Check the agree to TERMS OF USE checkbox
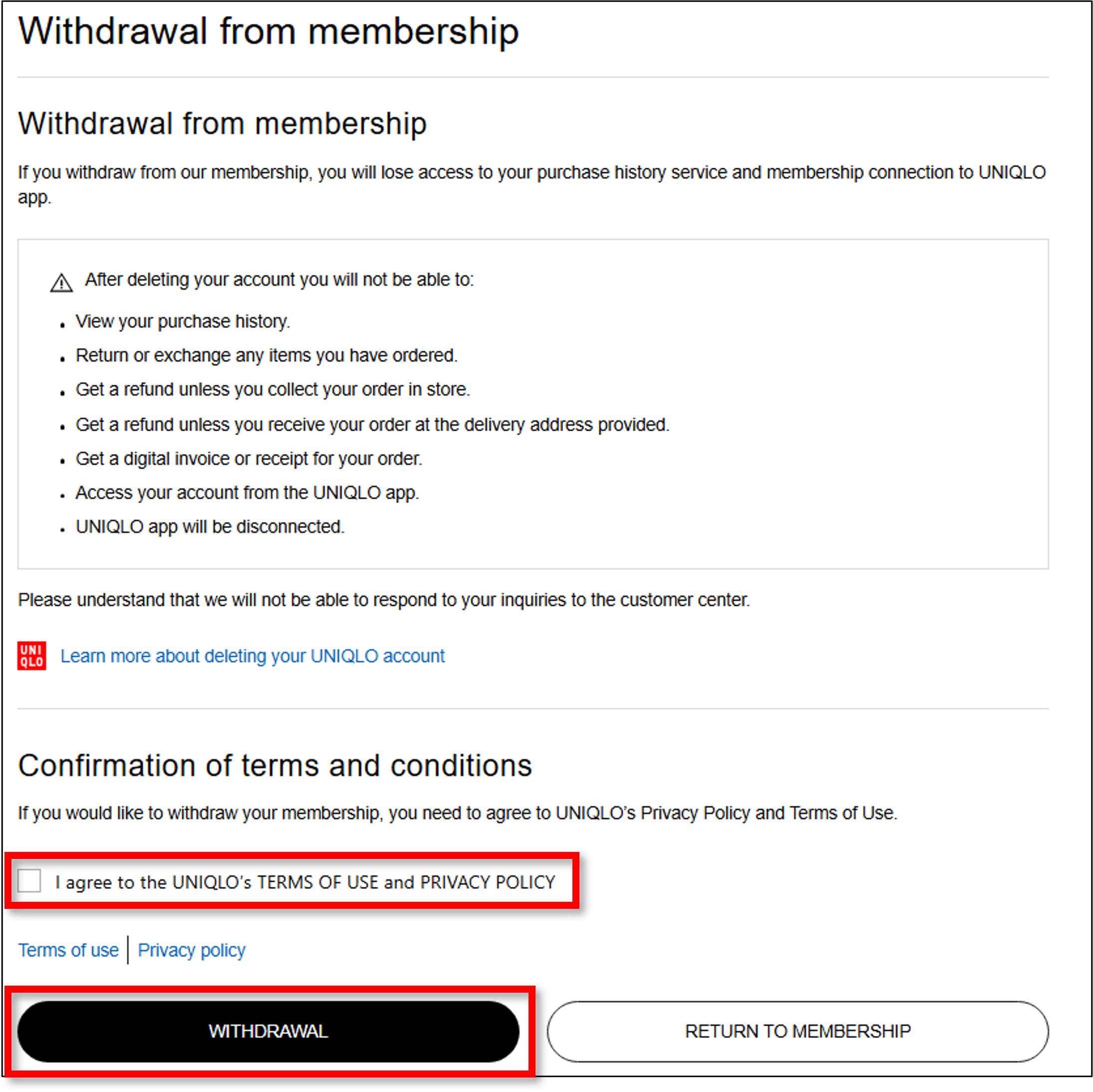Viewport: 1093px width, 1092px height. click(x=29, y=880)
